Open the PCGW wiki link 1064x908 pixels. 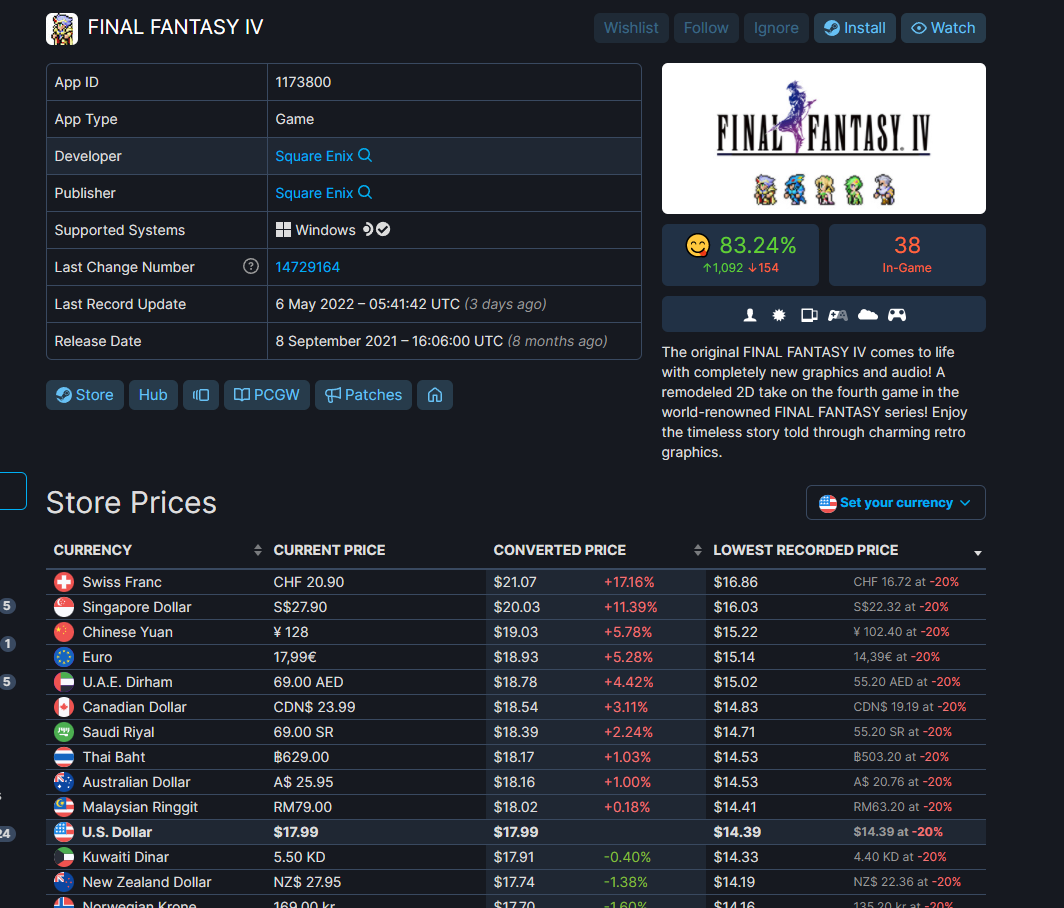(267, 395)
